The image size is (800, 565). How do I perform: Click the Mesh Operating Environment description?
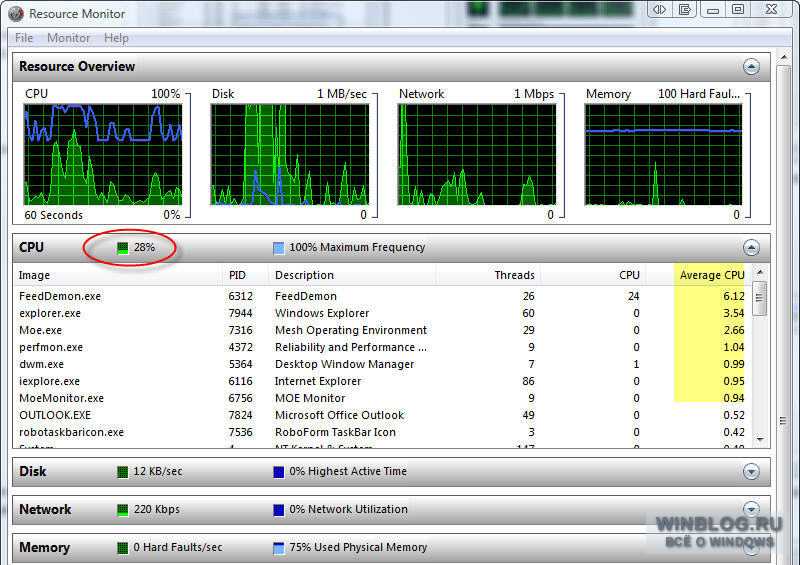(x=351, y=330)
